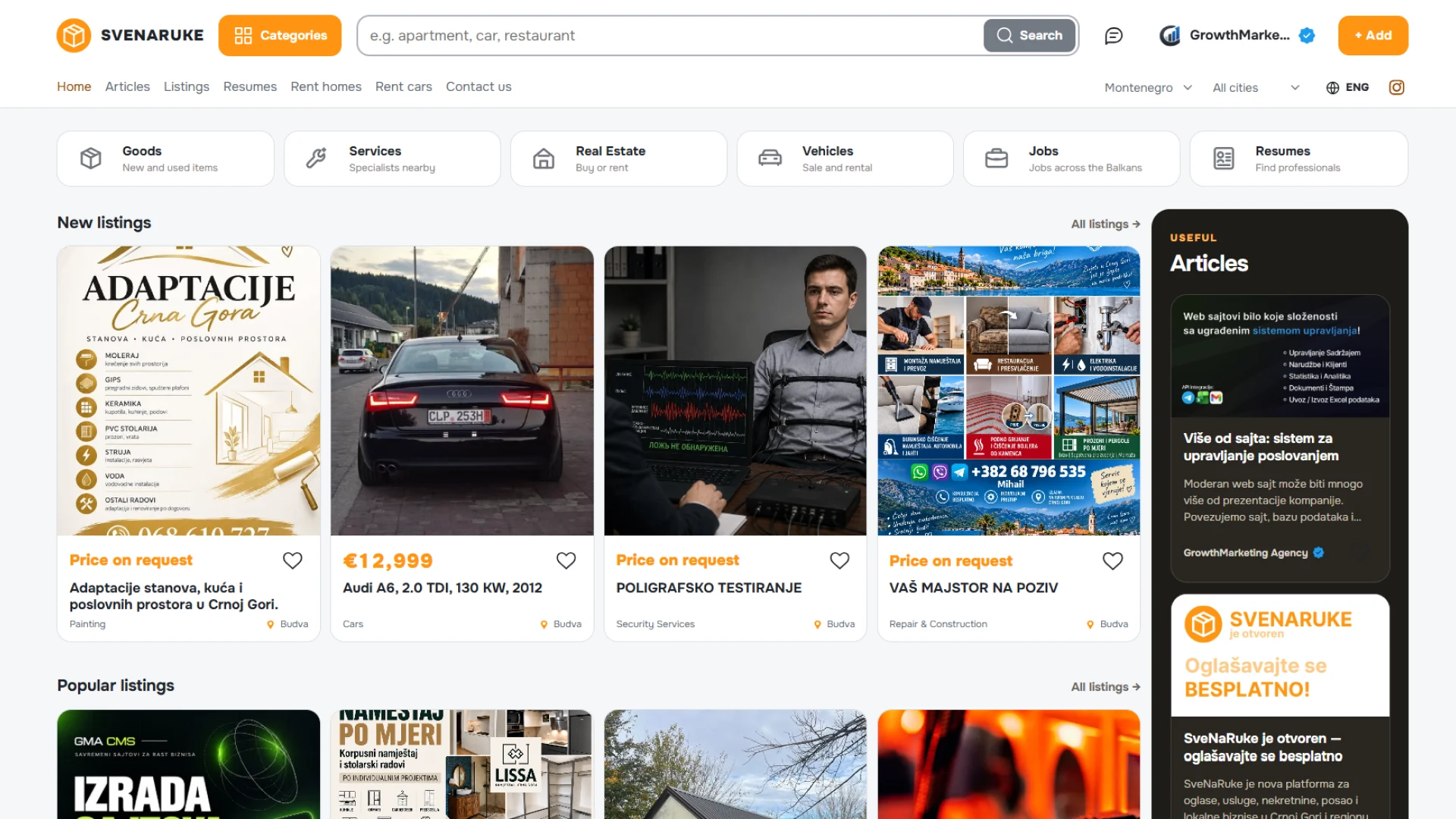Click location pin on Audi A6 card
Viewport: 1456px width, 819px height.
pos(544,624)
